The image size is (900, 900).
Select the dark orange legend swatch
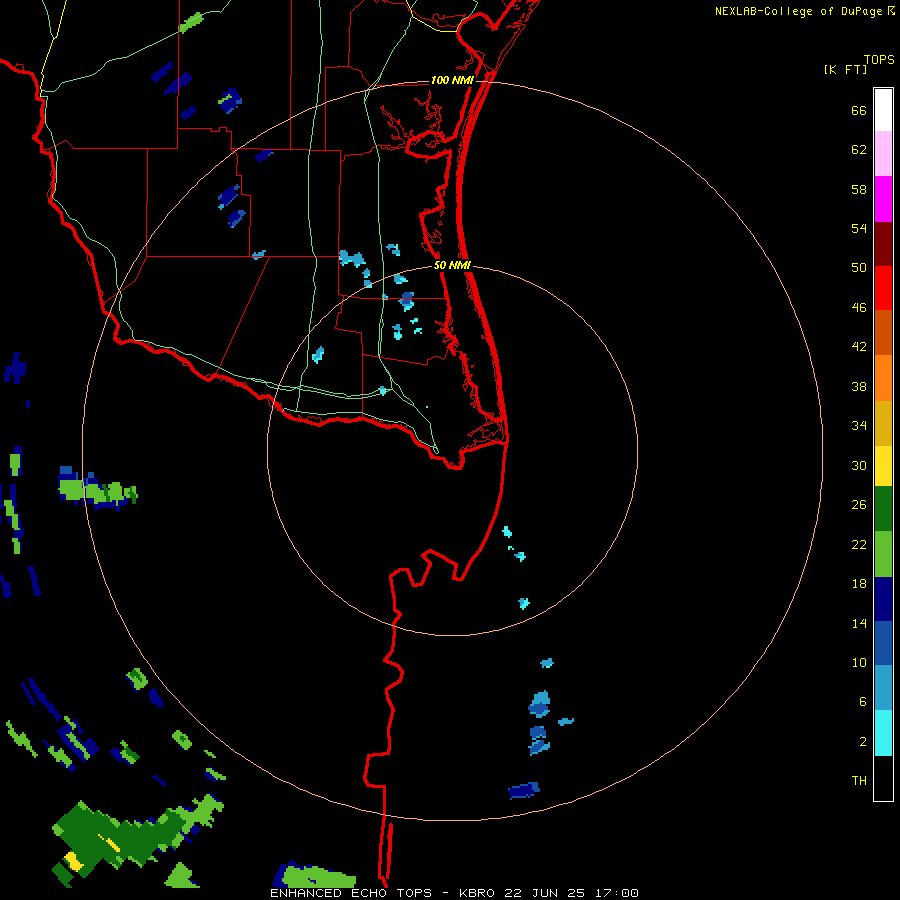[883, 332]
